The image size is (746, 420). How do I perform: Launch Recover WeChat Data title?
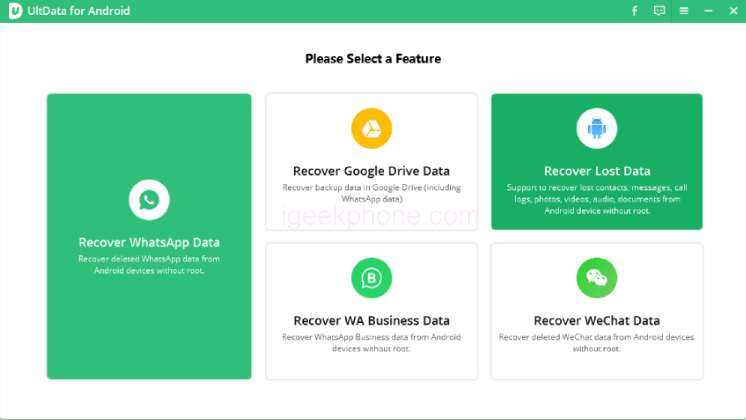[597, 321]
